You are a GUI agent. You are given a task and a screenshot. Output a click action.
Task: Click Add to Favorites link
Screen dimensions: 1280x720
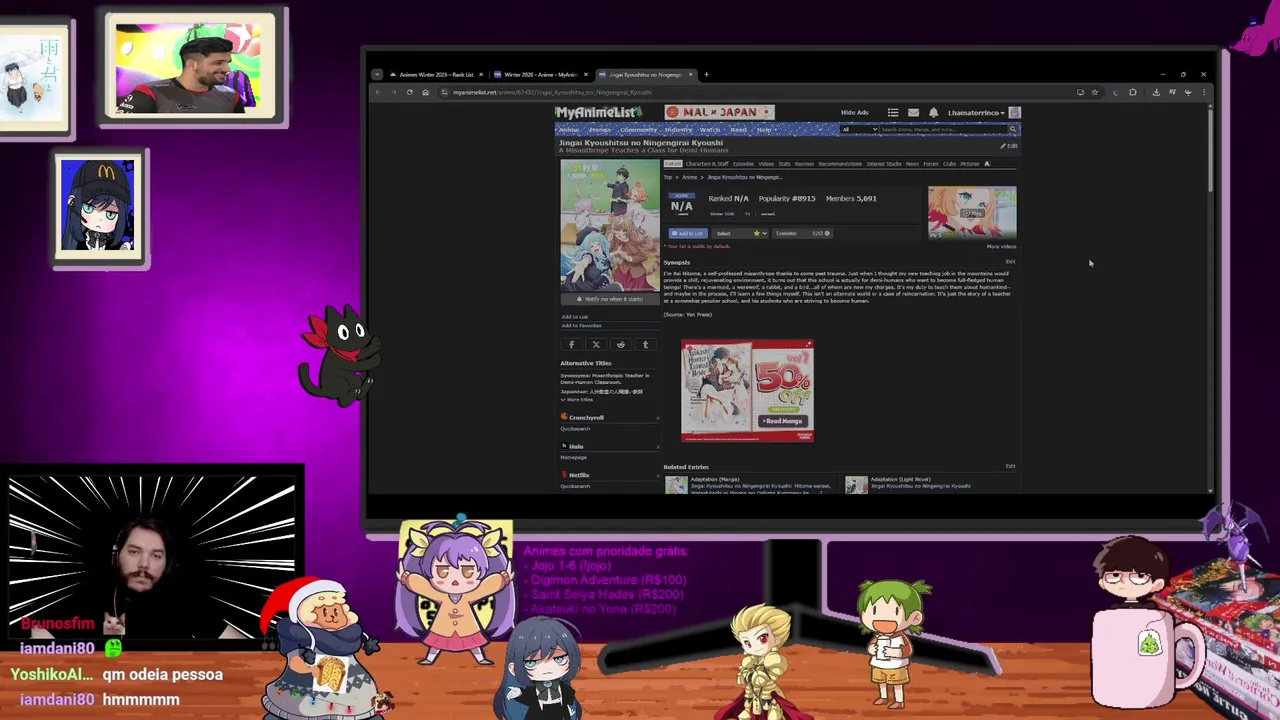point(581,326)
